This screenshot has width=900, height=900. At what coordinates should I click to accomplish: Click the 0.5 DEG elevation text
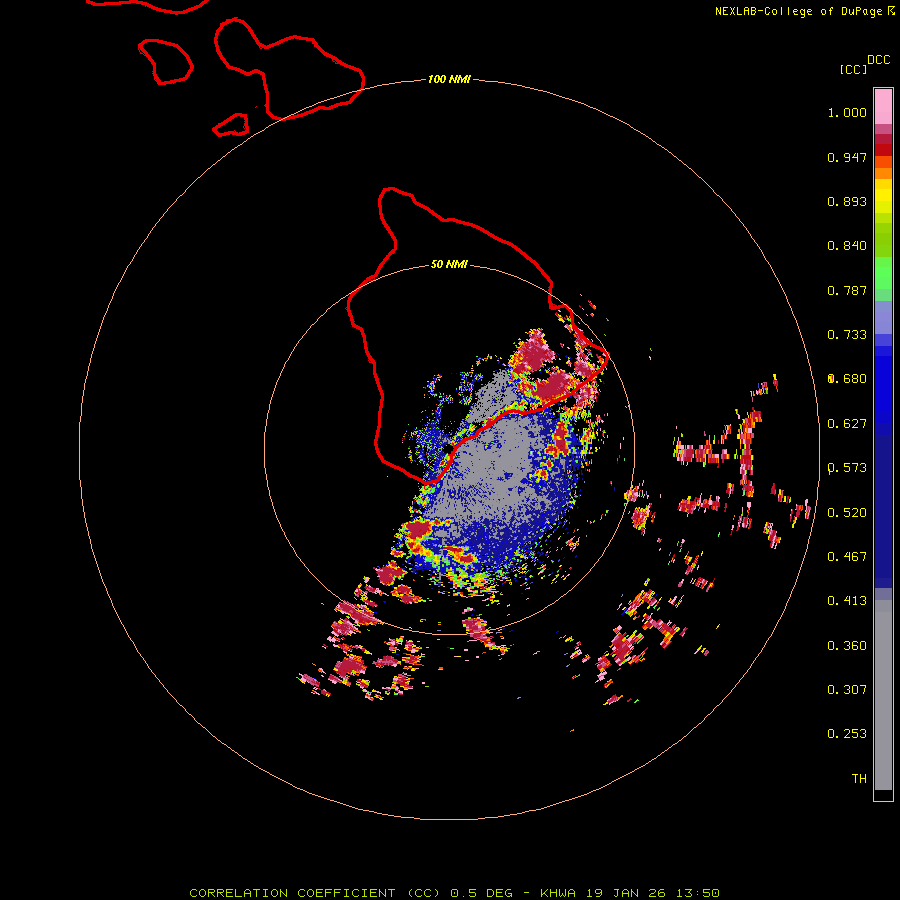[x=482, y=893]
